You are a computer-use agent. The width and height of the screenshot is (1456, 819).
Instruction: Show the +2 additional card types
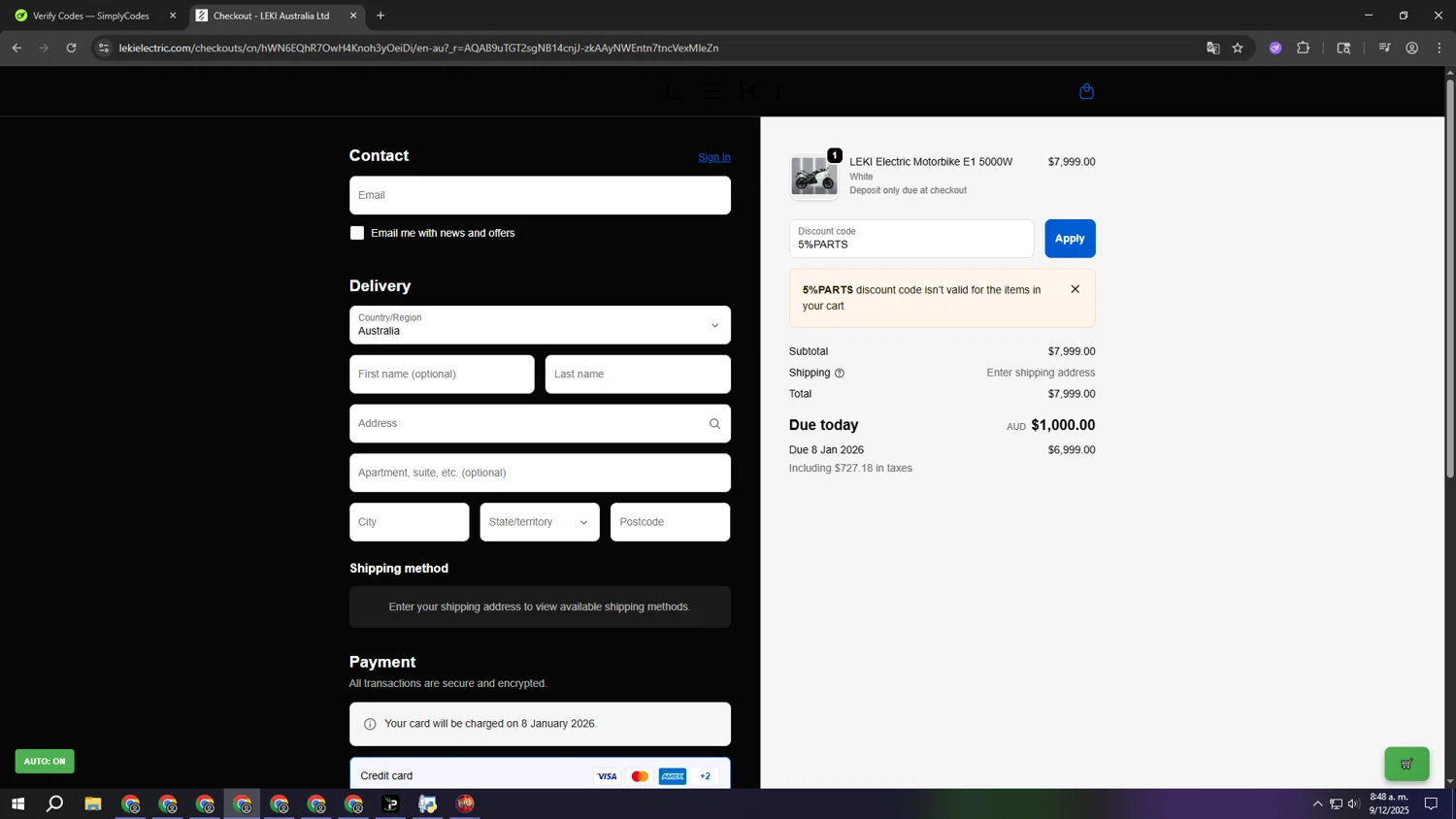706,776
